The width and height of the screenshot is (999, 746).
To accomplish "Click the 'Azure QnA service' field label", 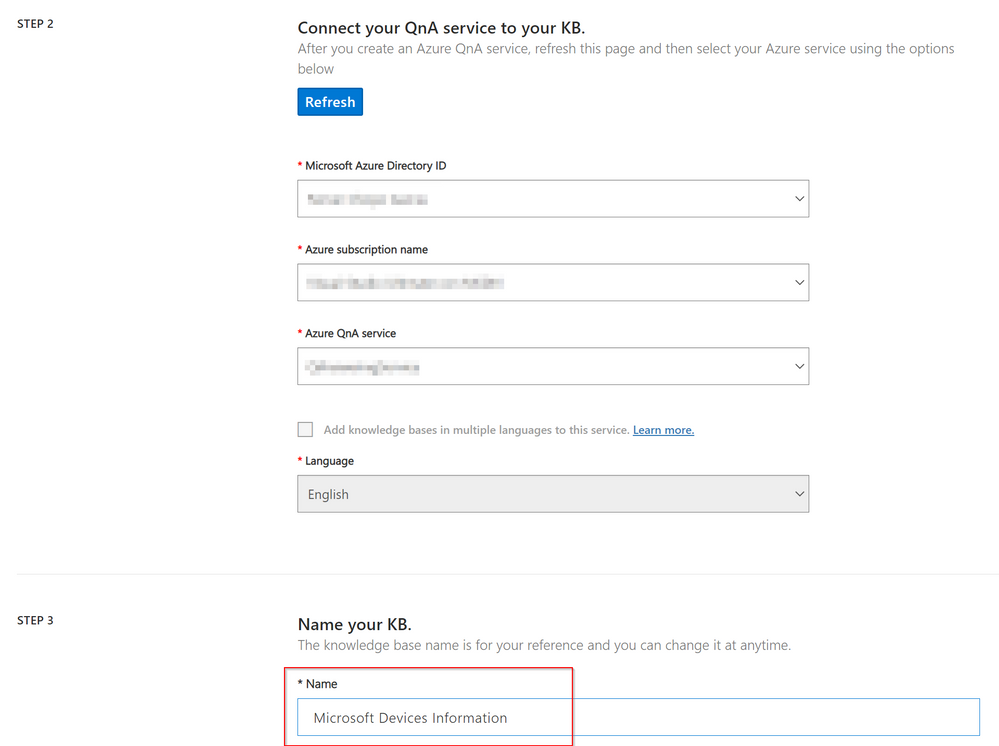I will [x=350, y=334].
